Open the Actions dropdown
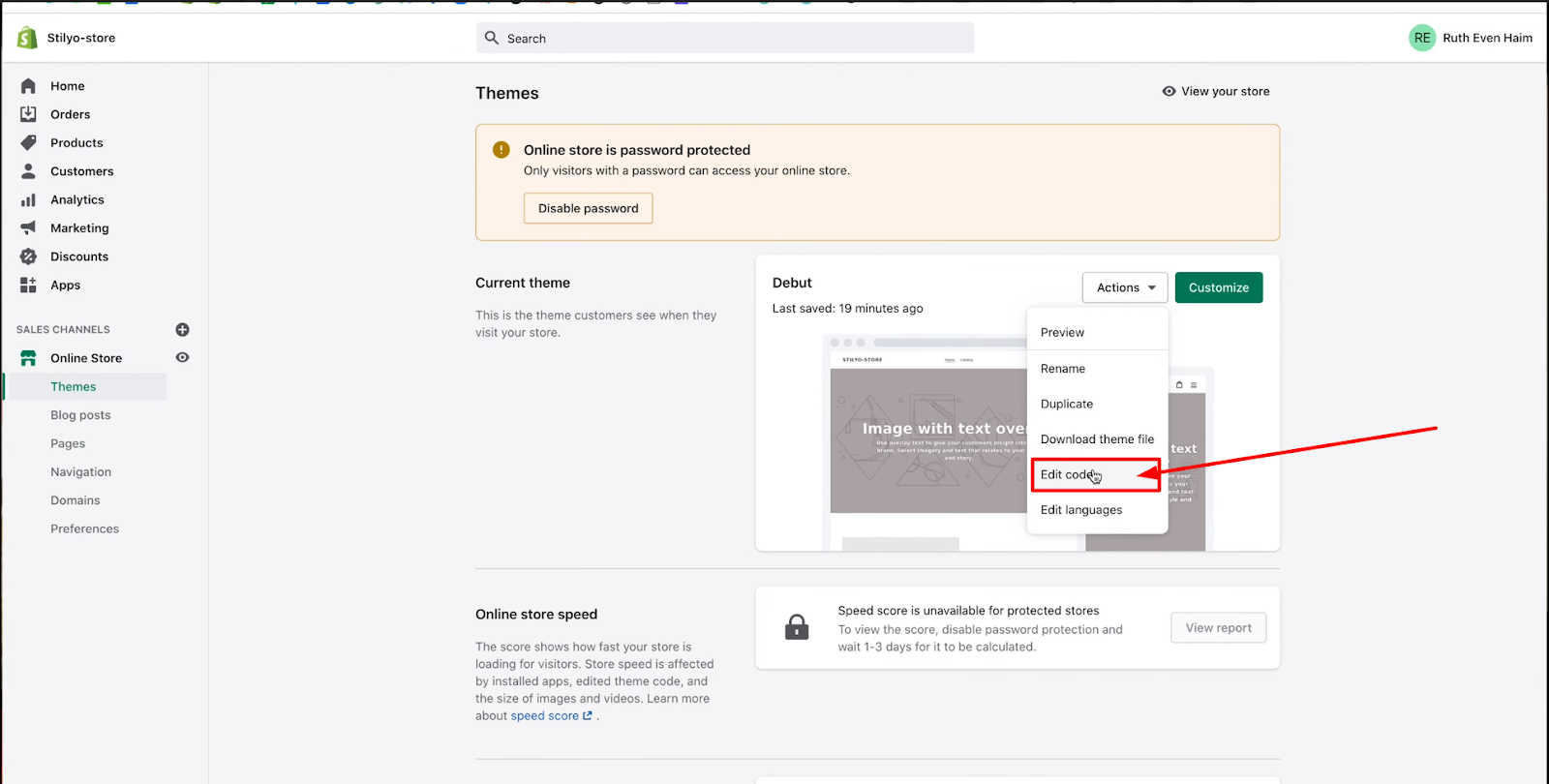 1125,287
